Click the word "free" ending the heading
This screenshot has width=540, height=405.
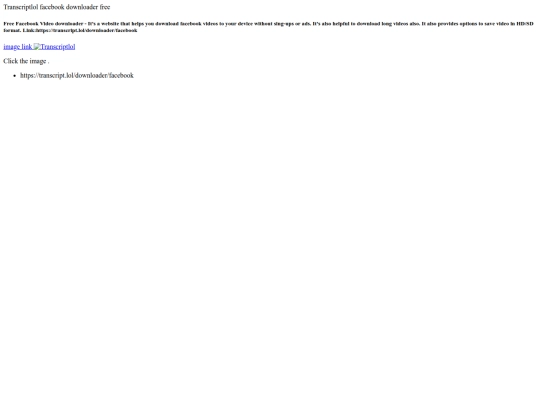pyautogui.click(x=105, y=7)
